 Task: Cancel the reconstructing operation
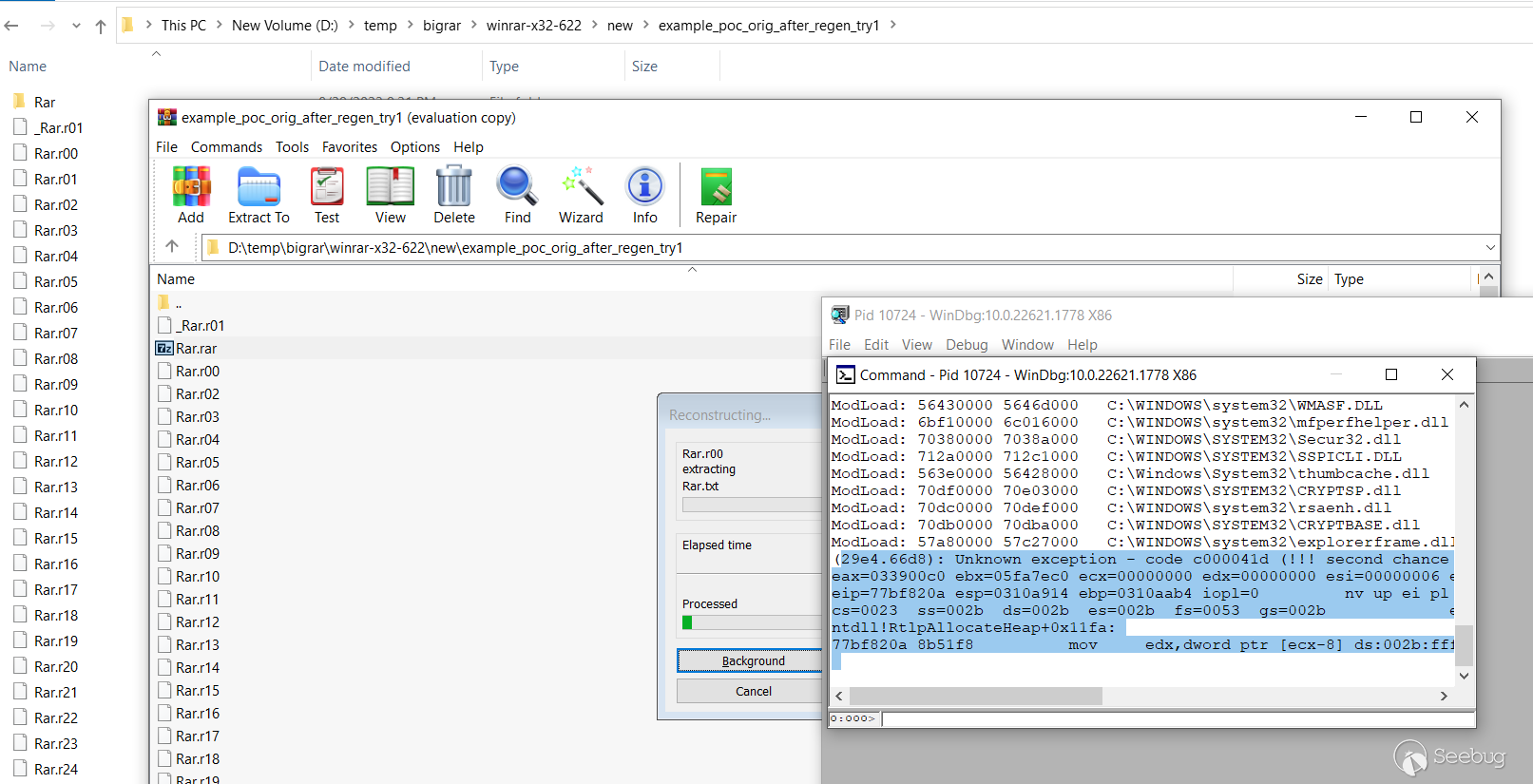click(x=753, y=691)
